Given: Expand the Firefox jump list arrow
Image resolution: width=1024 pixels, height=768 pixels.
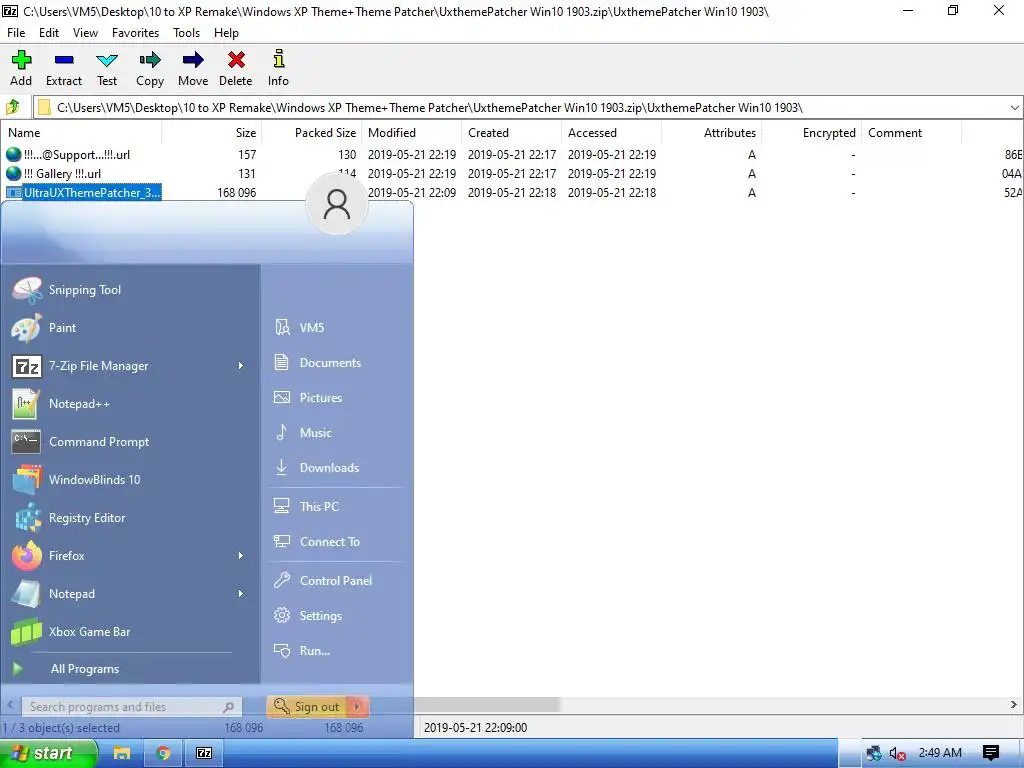Looking at the screenshot, I should point(240,555).
